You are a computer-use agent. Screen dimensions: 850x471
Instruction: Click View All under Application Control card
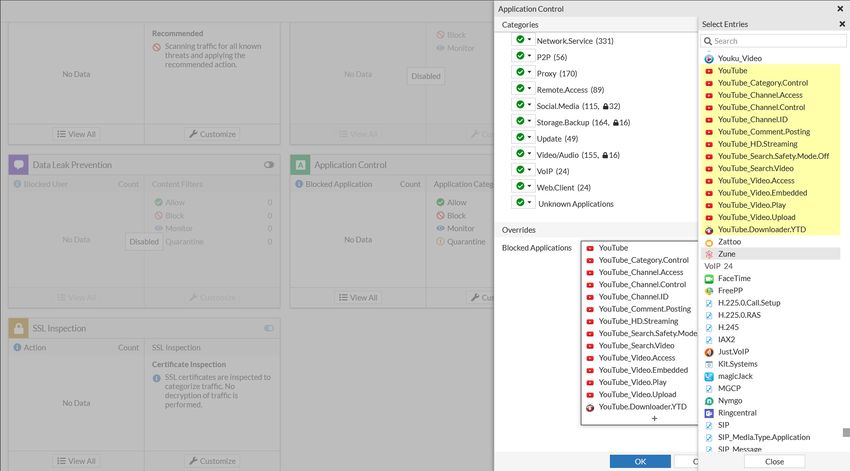tap(358, 298)
